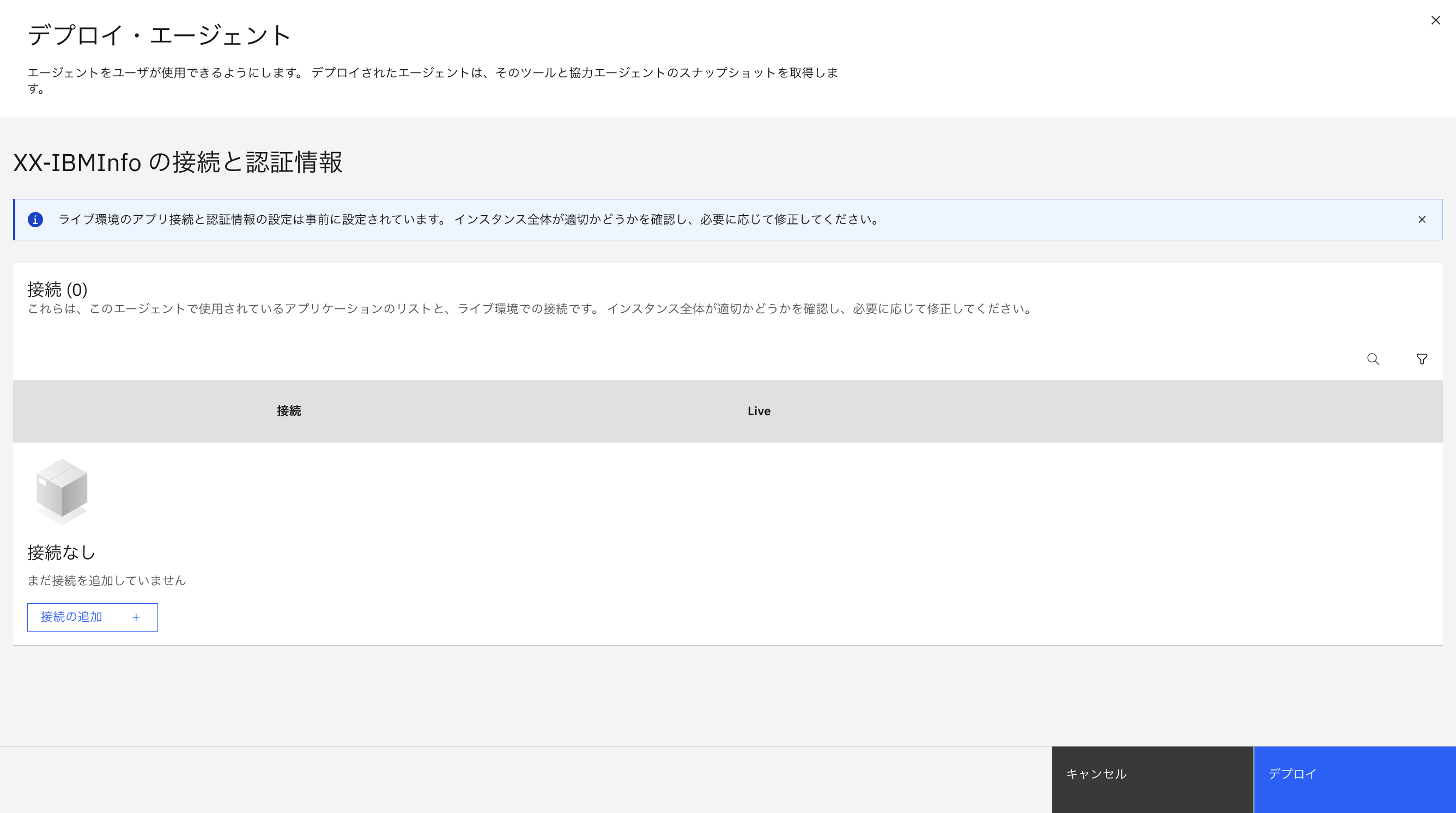1456x813 pixels.
Task: Open the connections filter funnel
Action: pyautogui.click(x=1422, y=359)
